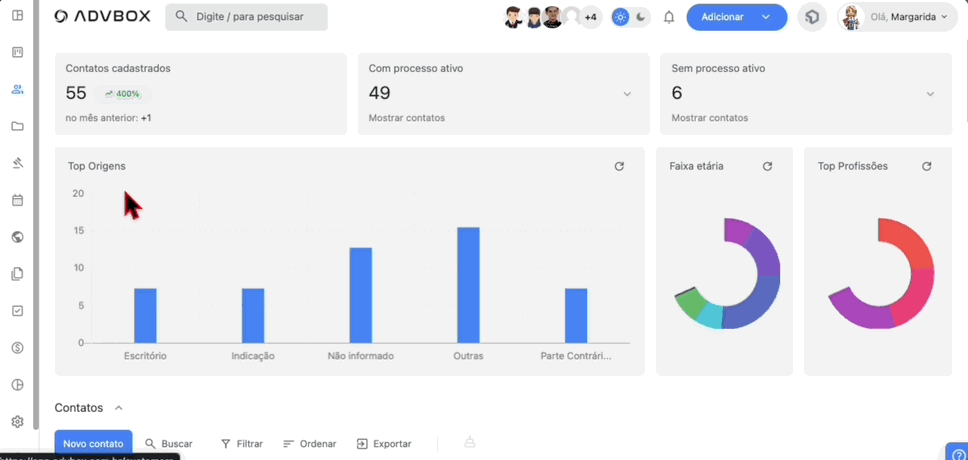
Task: Select the light mode sun toggle
Action: [x=621, y=17]
